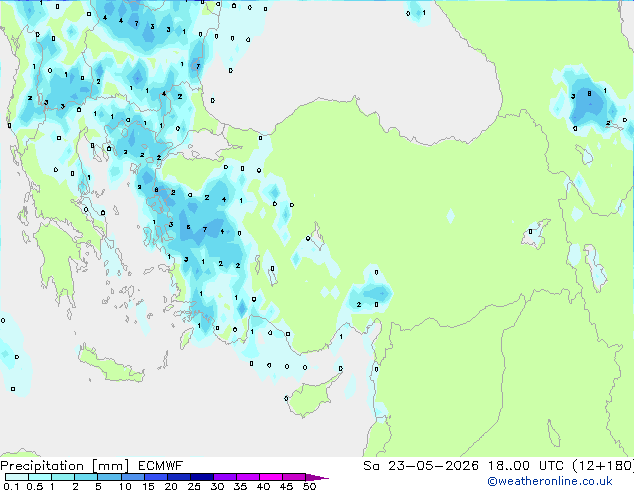Click the "Precipitation" title word
The width and height of the screenshot is (634, 490).
point(42,466)
